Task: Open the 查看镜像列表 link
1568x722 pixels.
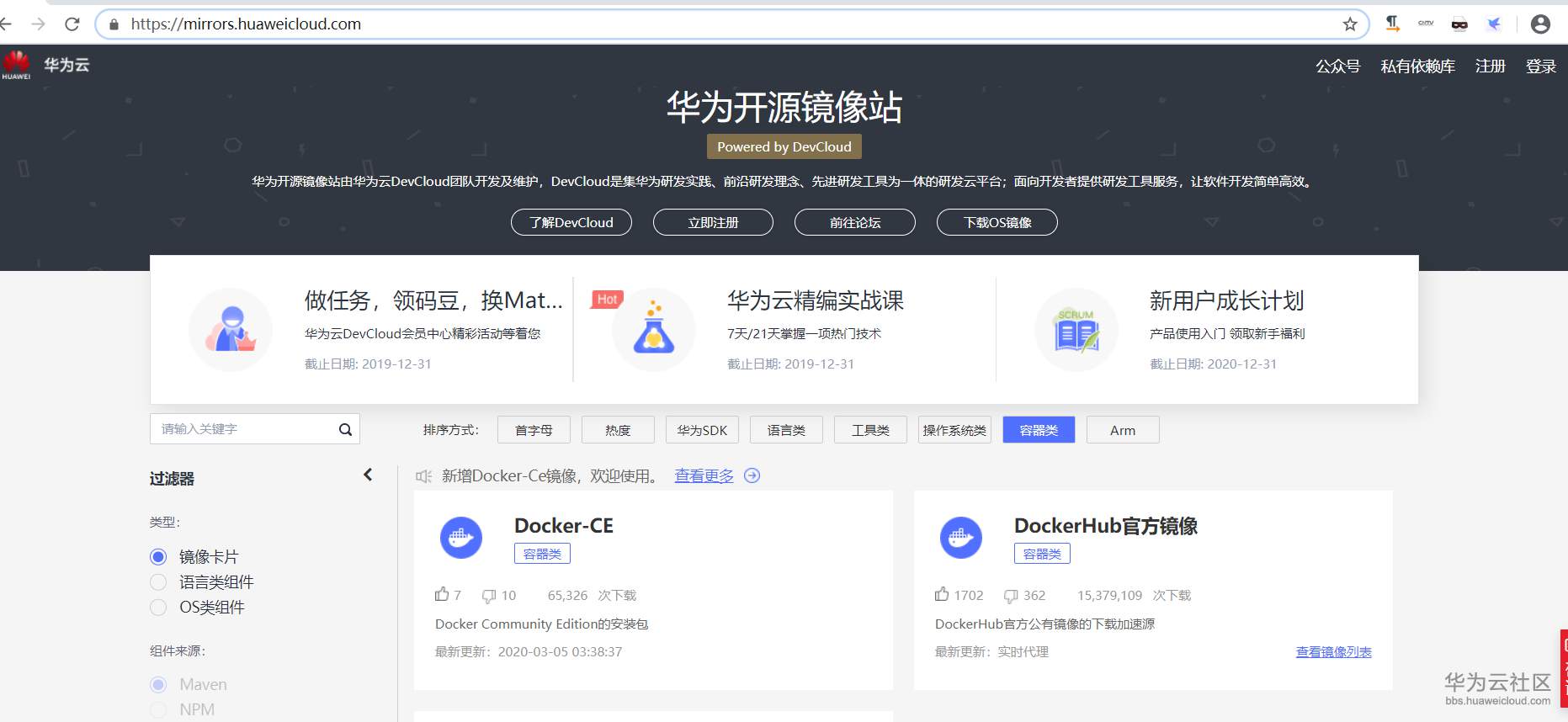Action: click(x=1334, y=651)
